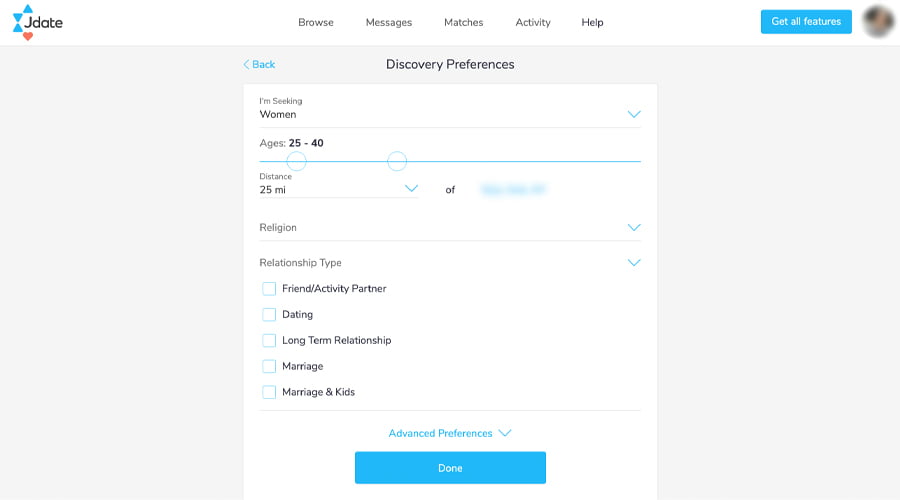Select the Marriage & Kids checkbox
900x500 pixels.
[x=269, y=392]
